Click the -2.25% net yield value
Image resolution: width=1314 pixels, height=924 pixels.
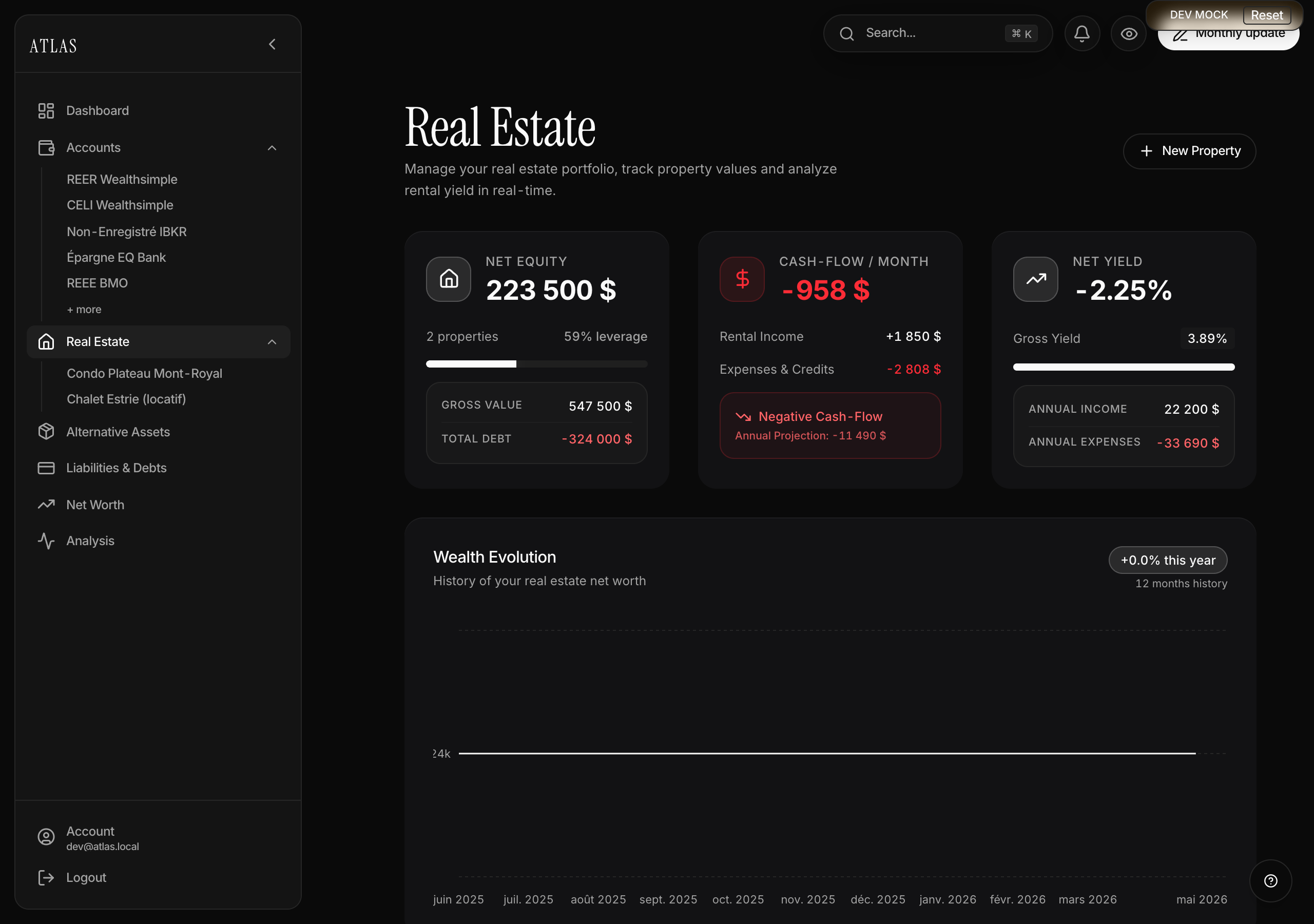coord(1123,290)
